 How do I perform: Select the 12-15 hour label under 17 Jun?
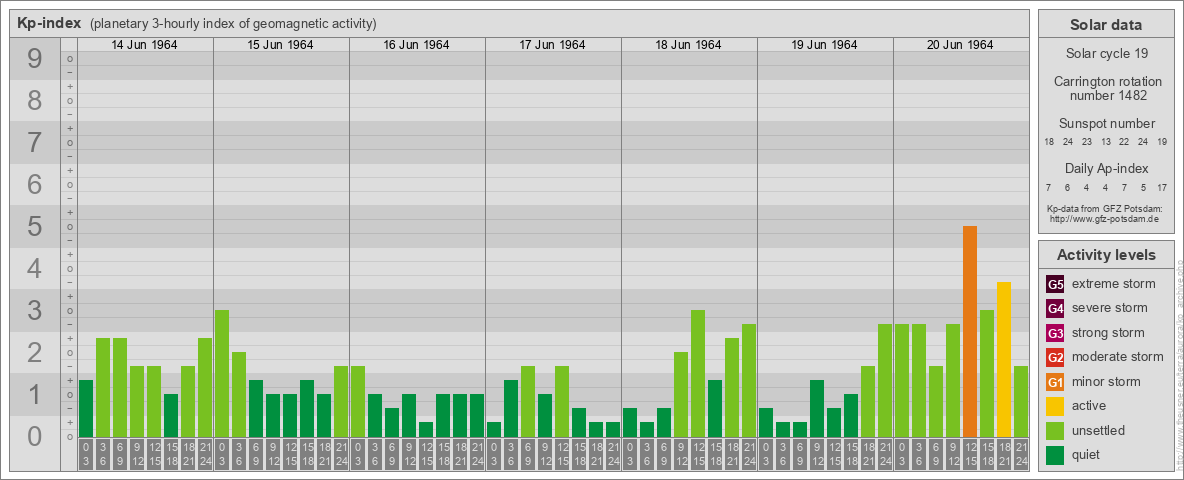(x=562, y=454)
